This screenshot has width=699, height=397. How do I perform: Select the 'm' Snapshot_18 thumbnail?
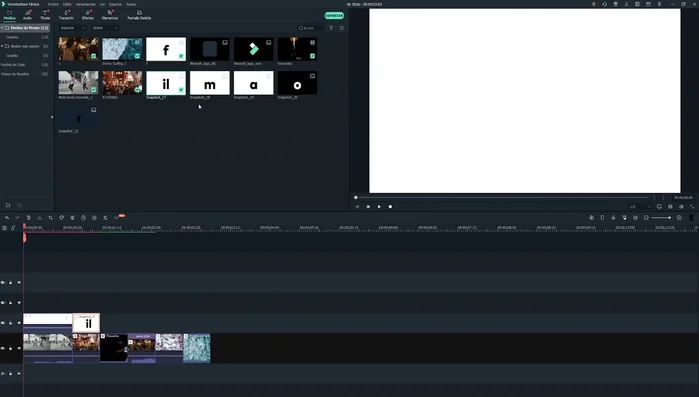point(210,83)
